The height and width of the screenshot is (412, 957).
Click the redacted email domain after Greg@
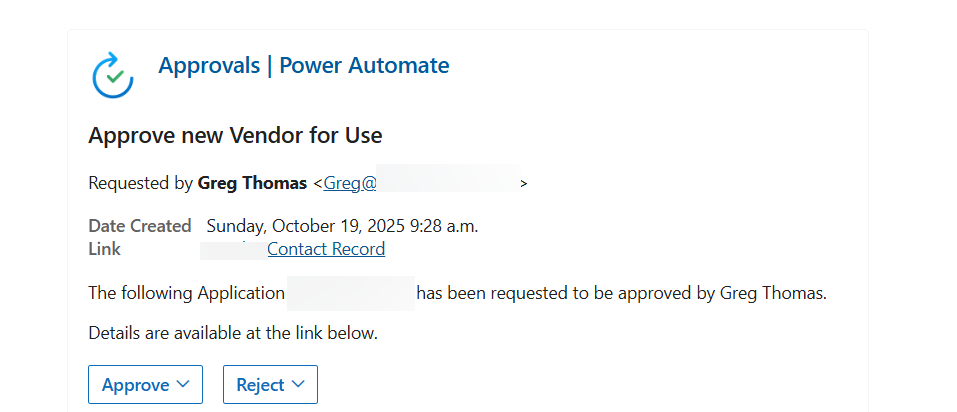(447, 183)
